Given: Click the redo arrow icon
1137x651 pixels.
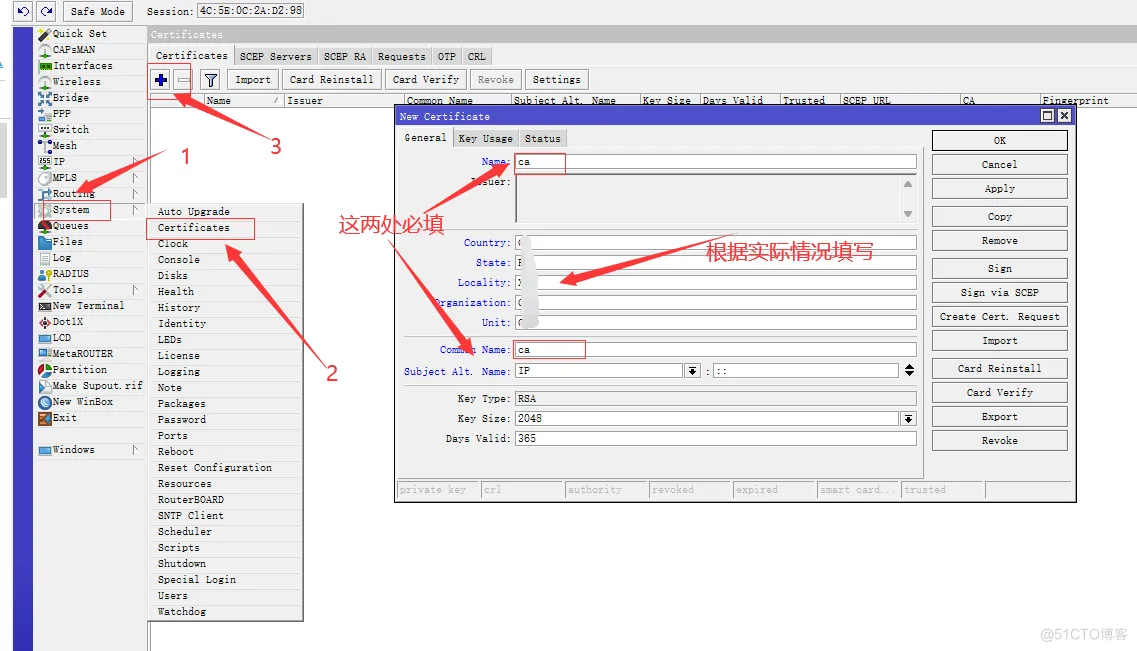Looking at the screenshot, I should (x=45, y=11).
